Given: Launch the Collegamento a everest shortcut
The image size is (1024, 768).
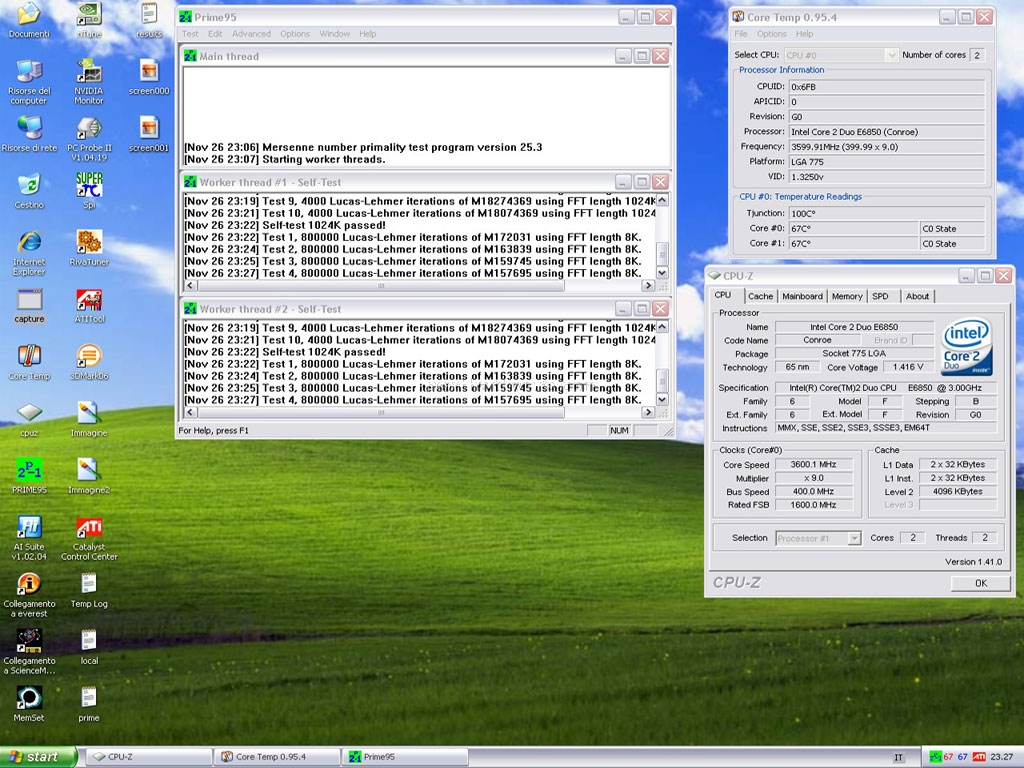Looking at the screenshot, I should pyautogui.click(x=29, y=595).
